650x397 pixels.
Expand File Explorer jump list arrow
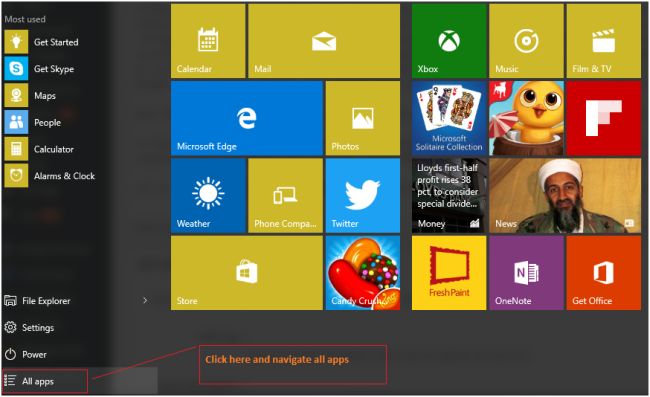[145, 300]
